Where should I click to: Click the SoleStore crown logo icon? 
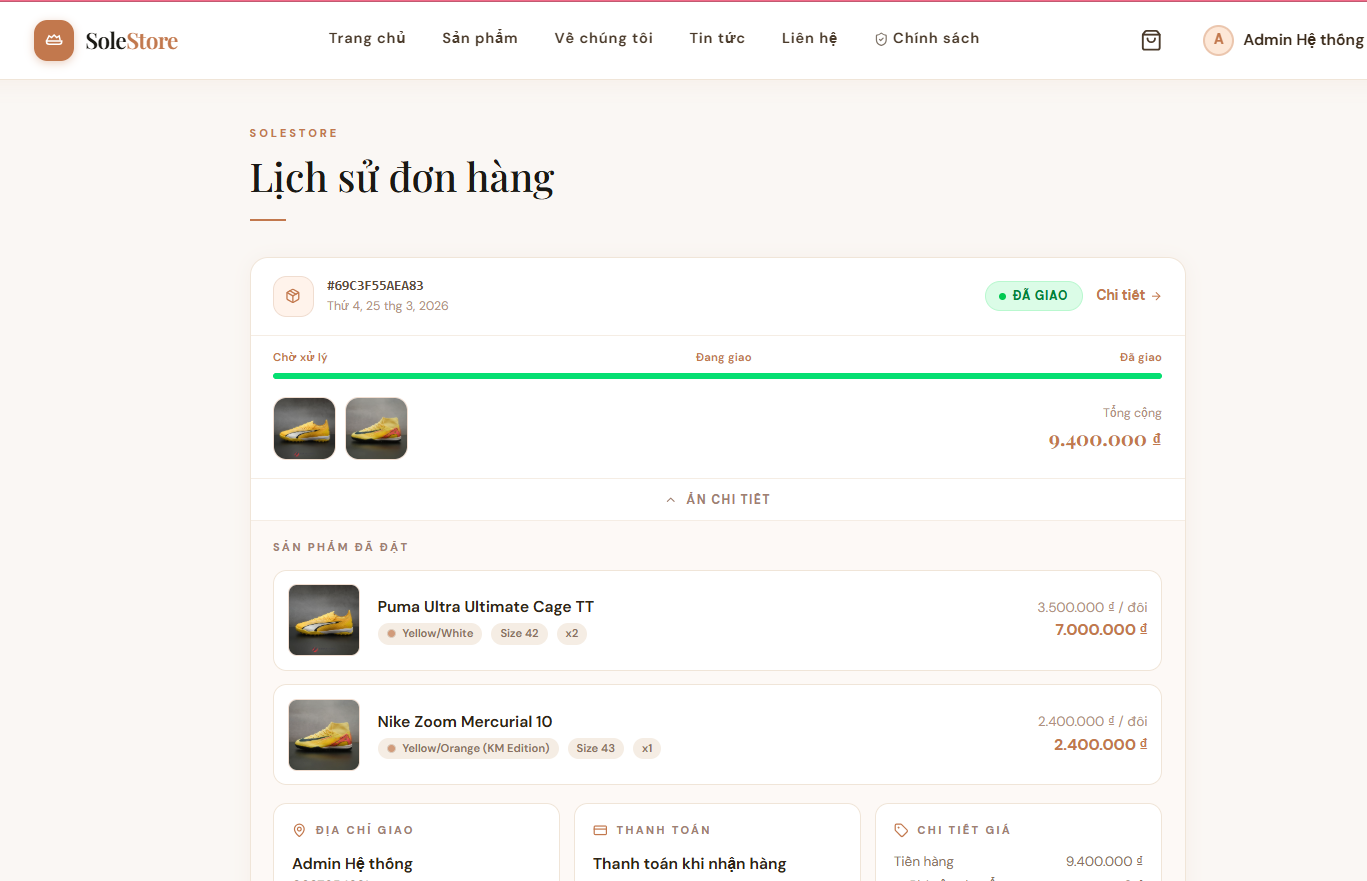(54, 40)
